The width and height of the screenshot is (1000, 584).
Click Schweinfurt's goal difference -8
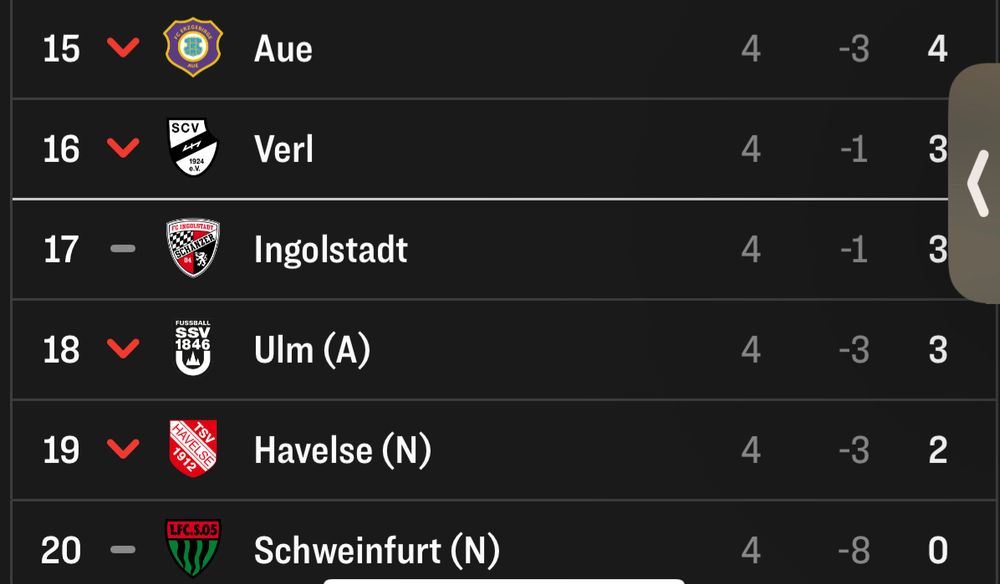click(x=853, y=550)
